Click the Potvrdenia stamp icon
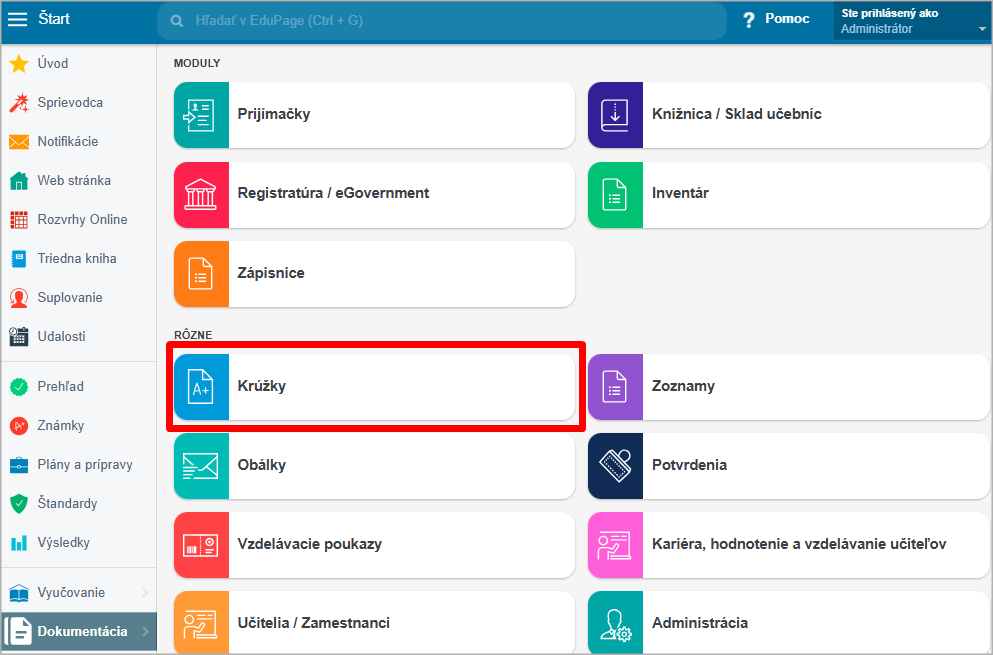993x655 pixels. (615, 465)
